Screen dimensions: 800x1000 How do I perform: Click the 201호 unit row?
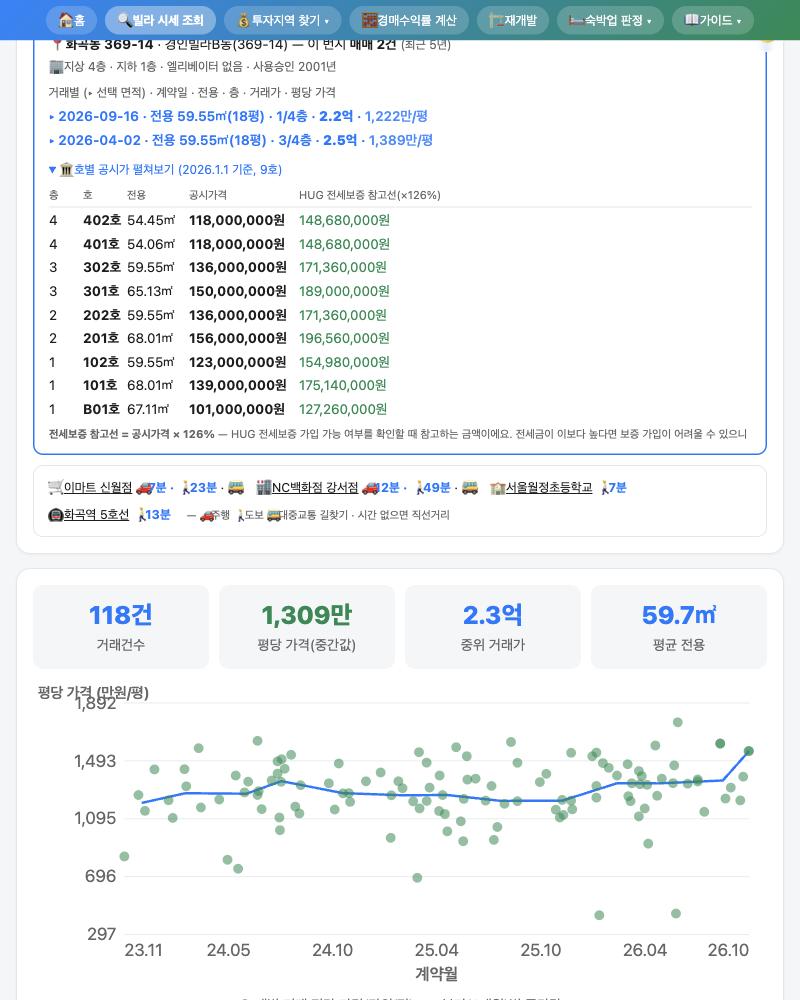pos(399,338)
